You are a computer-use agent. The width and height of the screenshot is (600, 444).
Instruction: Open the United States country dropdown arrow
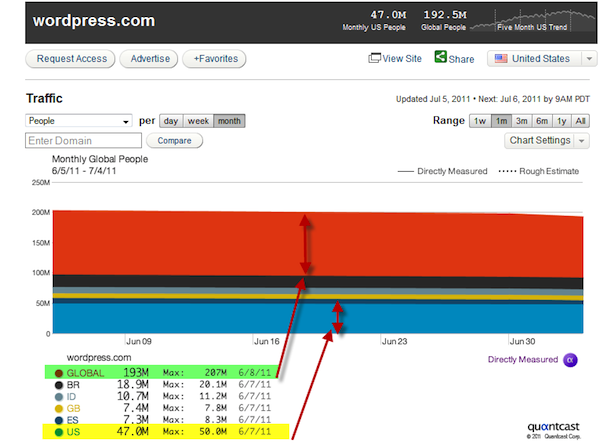coord(589,59)
